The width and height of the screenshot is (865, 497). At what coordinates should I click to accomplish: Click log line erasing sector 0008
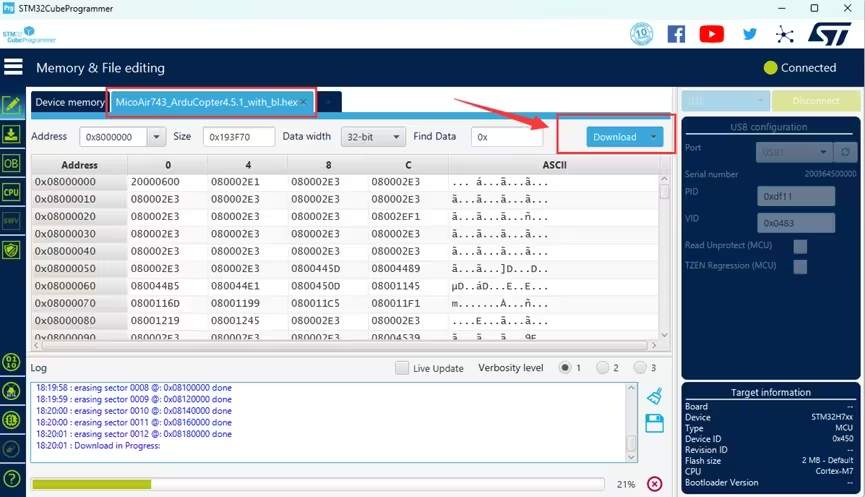coord(134,388)
